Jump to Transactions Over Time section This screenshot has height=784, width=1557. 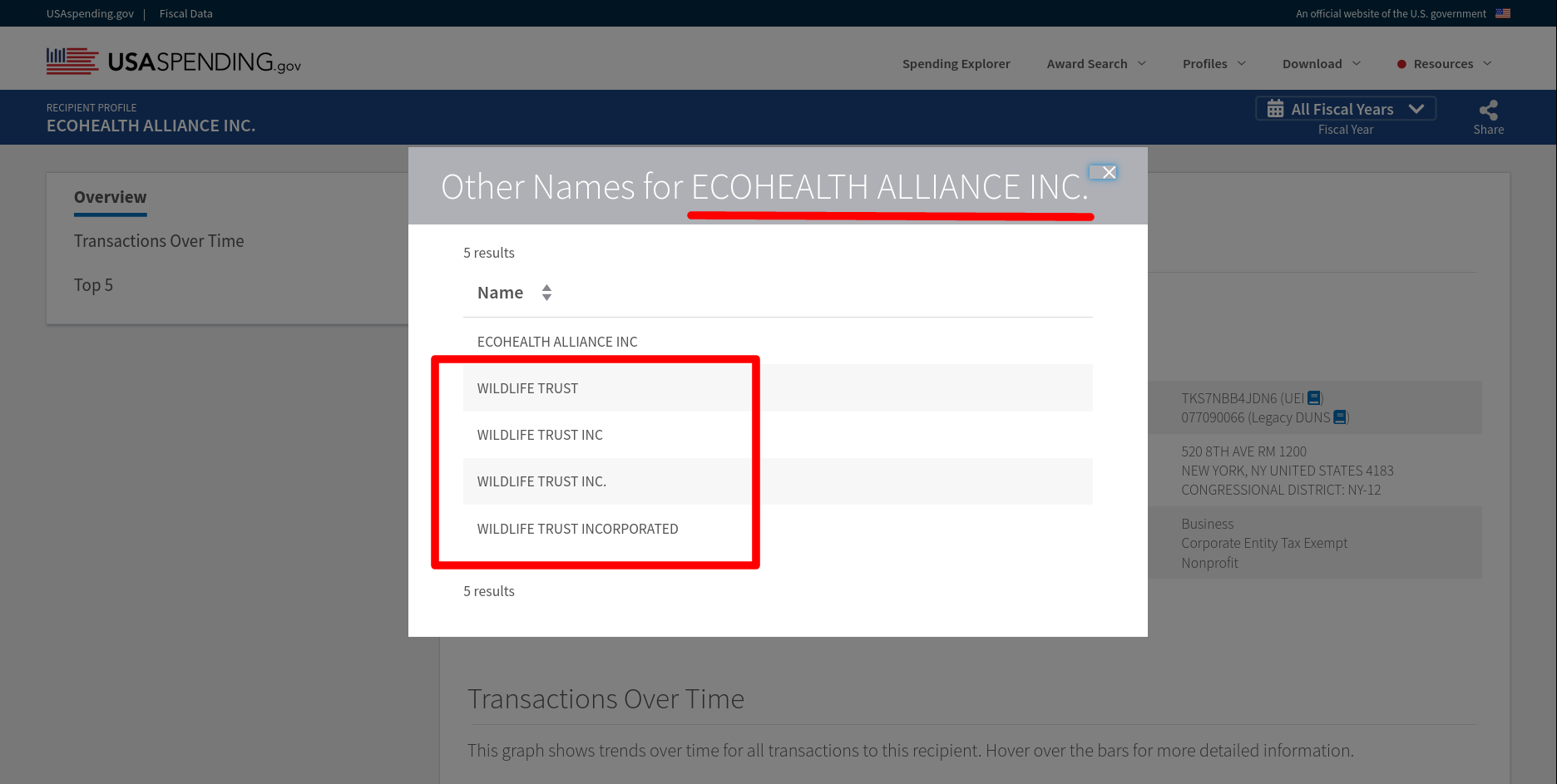(x=159, y=241)
